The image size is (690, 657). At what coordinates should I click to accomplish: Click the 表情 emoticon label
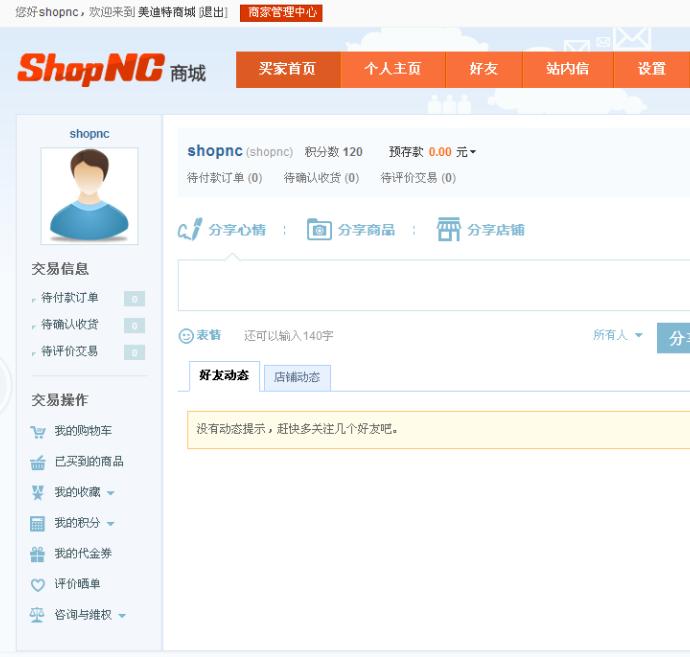[209, 335]
